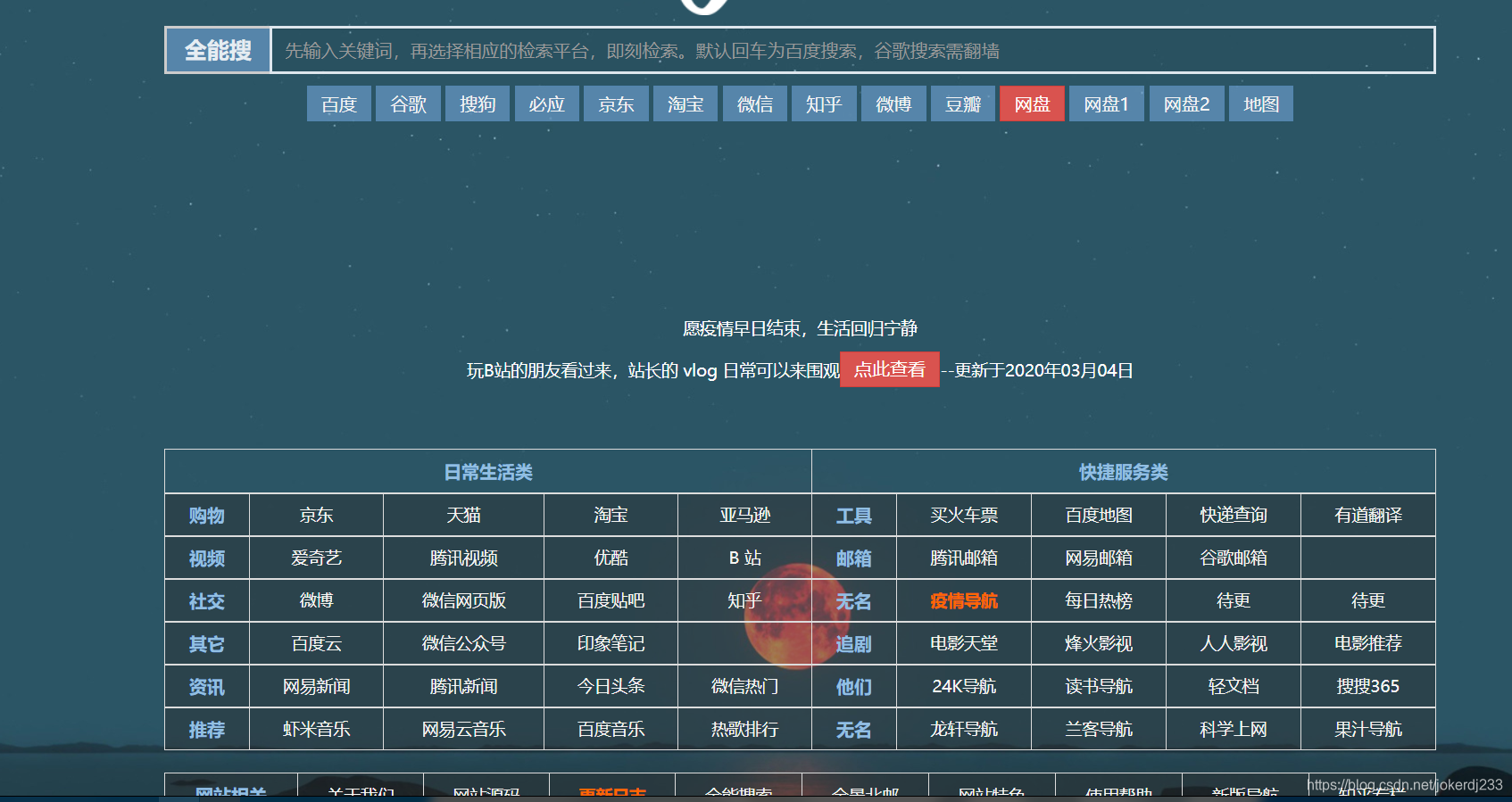Viewport: 1512px width, 802px height.
Task: Go to 腾讯视频
Action: (x=463, y=558)
